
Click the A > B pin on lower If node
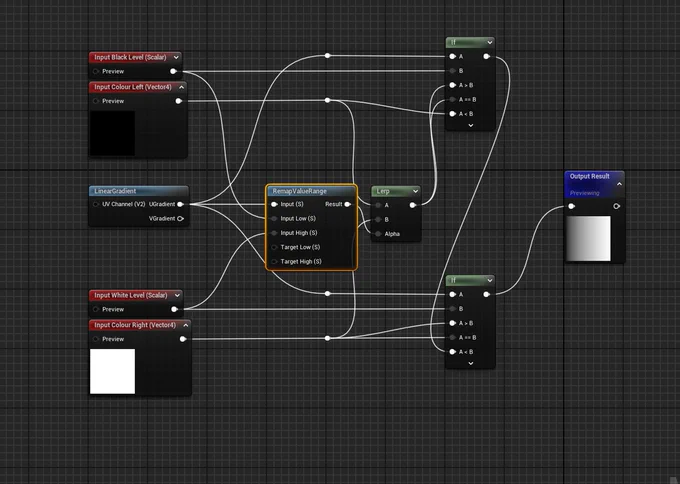pyautogui.click(x=453, y=323)
